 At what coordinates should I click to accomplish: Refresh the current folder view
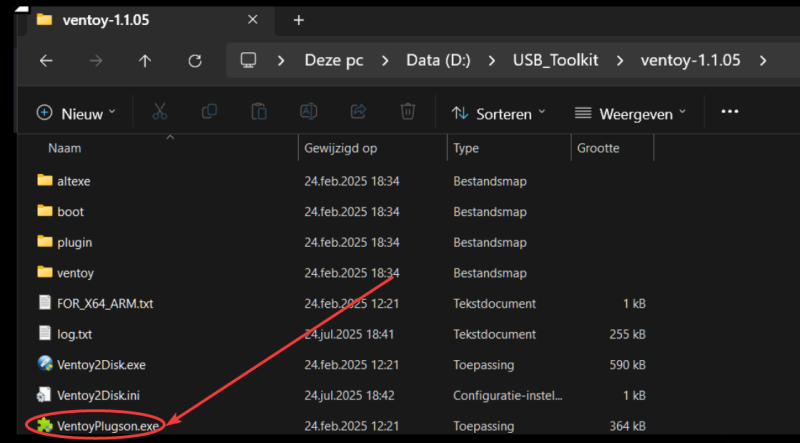(195, 61)
